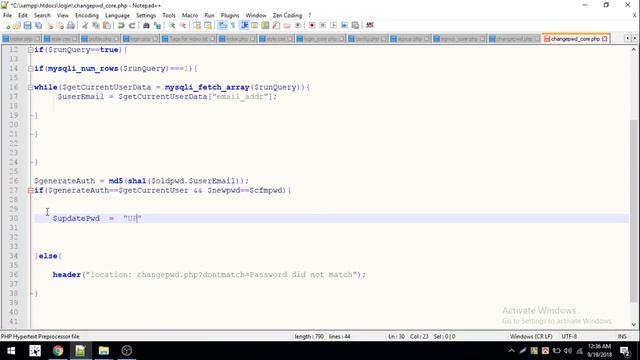Open the Function List toolbar icon
This screenshot has width=640, height=360.
click(x=276, y=25)
